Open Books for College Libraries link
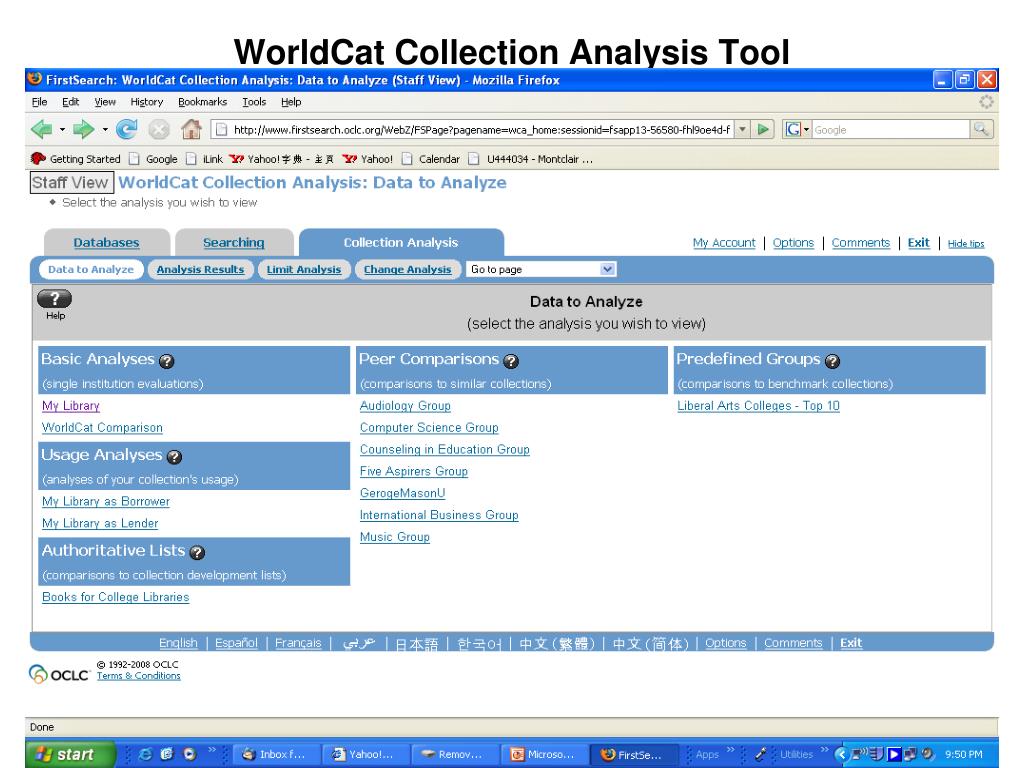 coord(116,597)
